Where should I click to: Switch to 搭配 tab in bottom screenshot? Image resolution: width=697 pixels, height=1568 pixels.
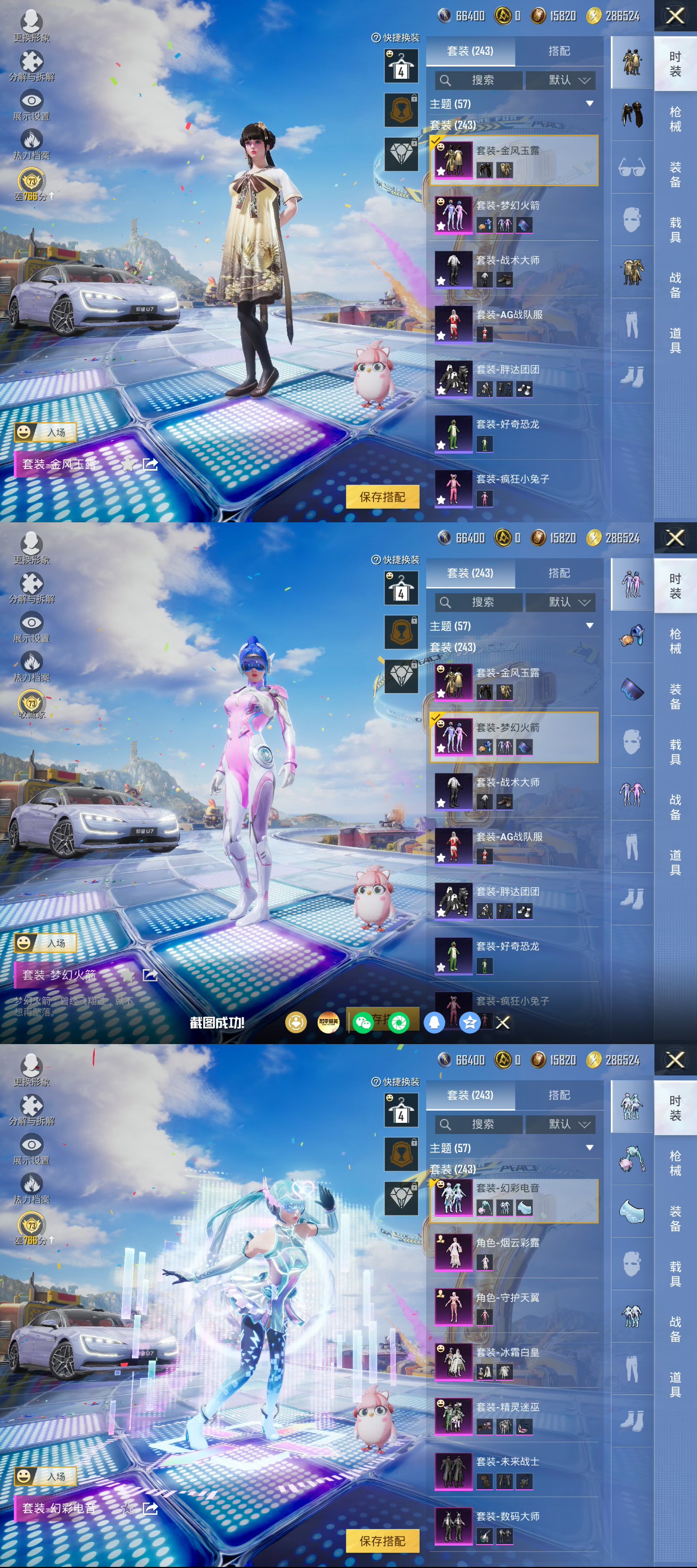(x=559, y=1095)
